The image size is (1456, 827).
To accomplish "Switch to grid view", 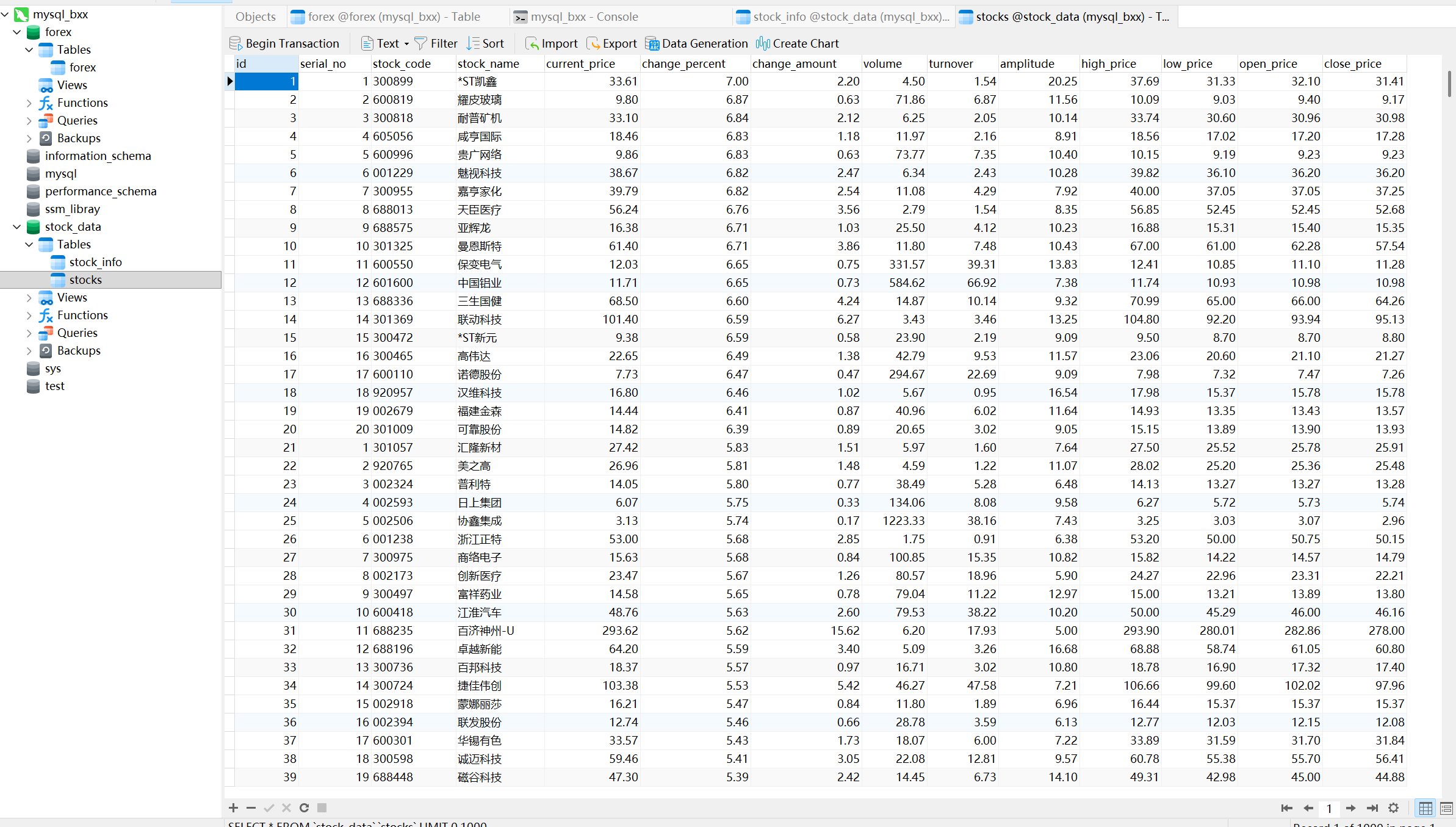I will point(1425,808).
